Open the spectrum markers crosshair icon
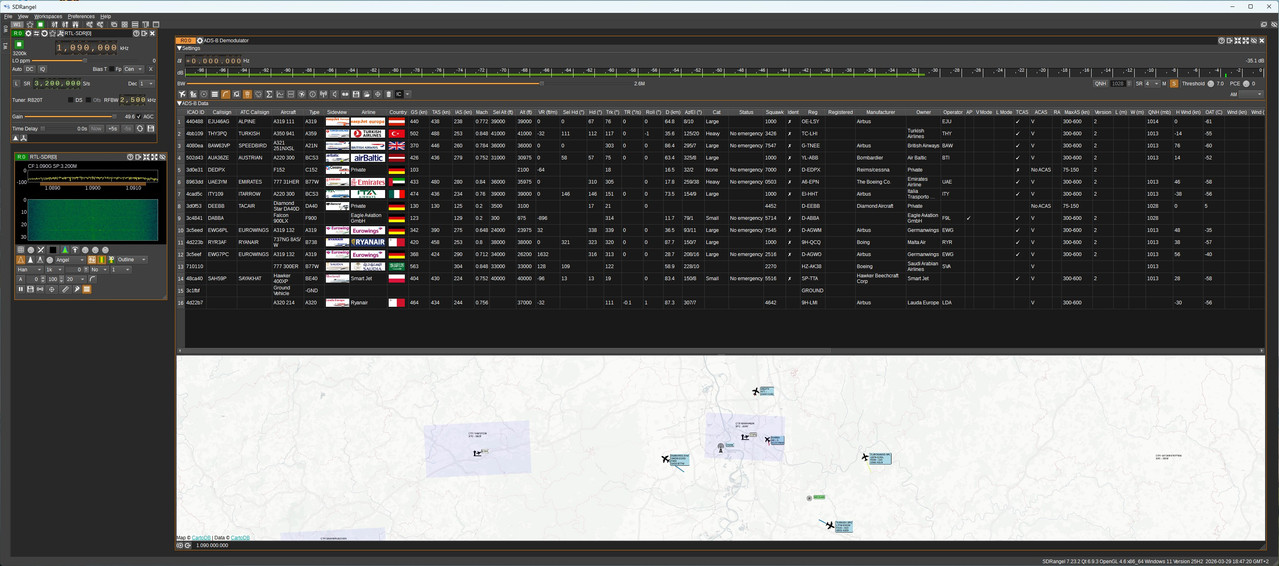The image size is (1279, 566). (x=52, y=289)
